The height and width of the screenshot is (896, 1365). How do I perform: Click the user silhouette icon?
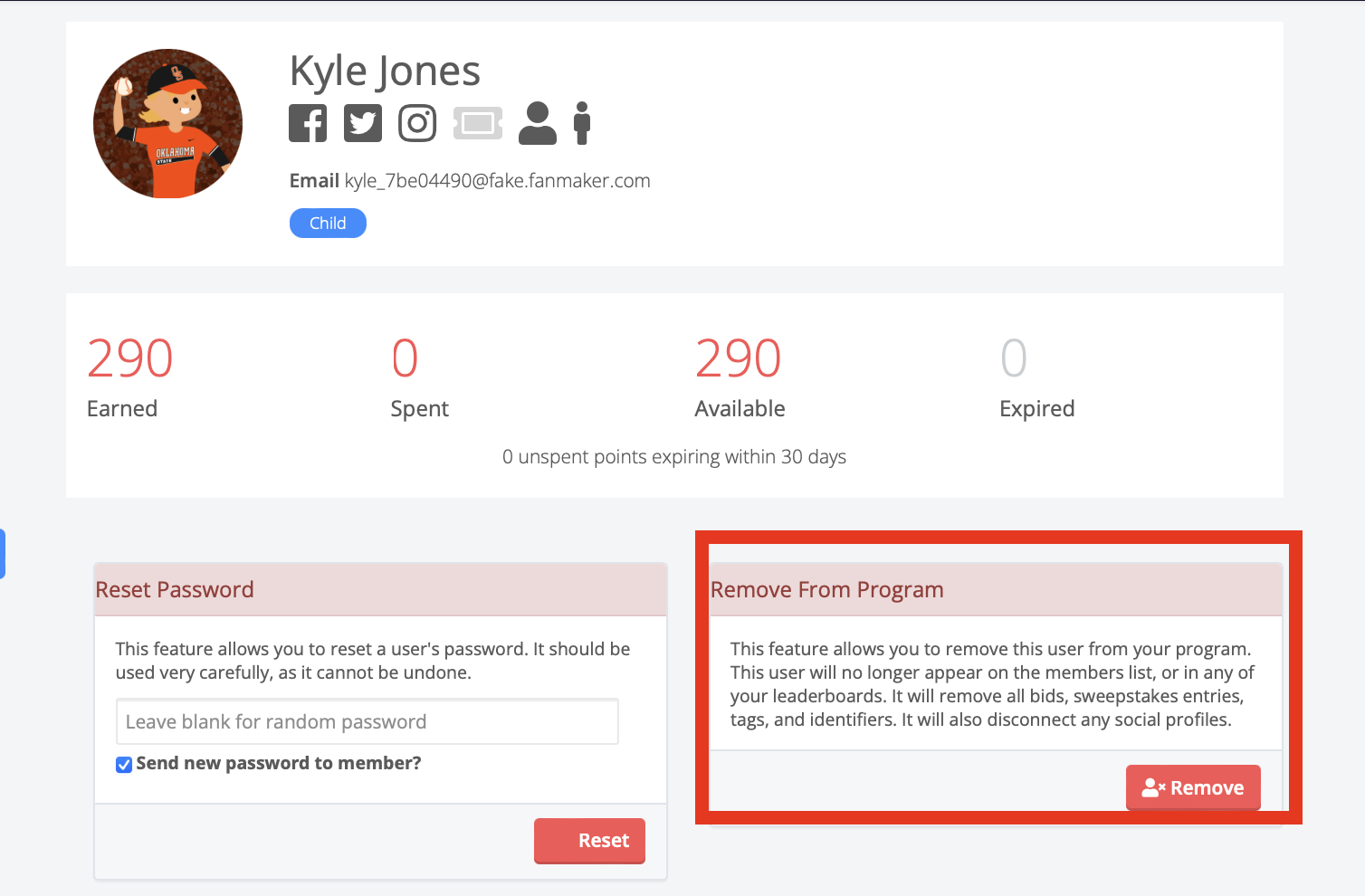538,123
